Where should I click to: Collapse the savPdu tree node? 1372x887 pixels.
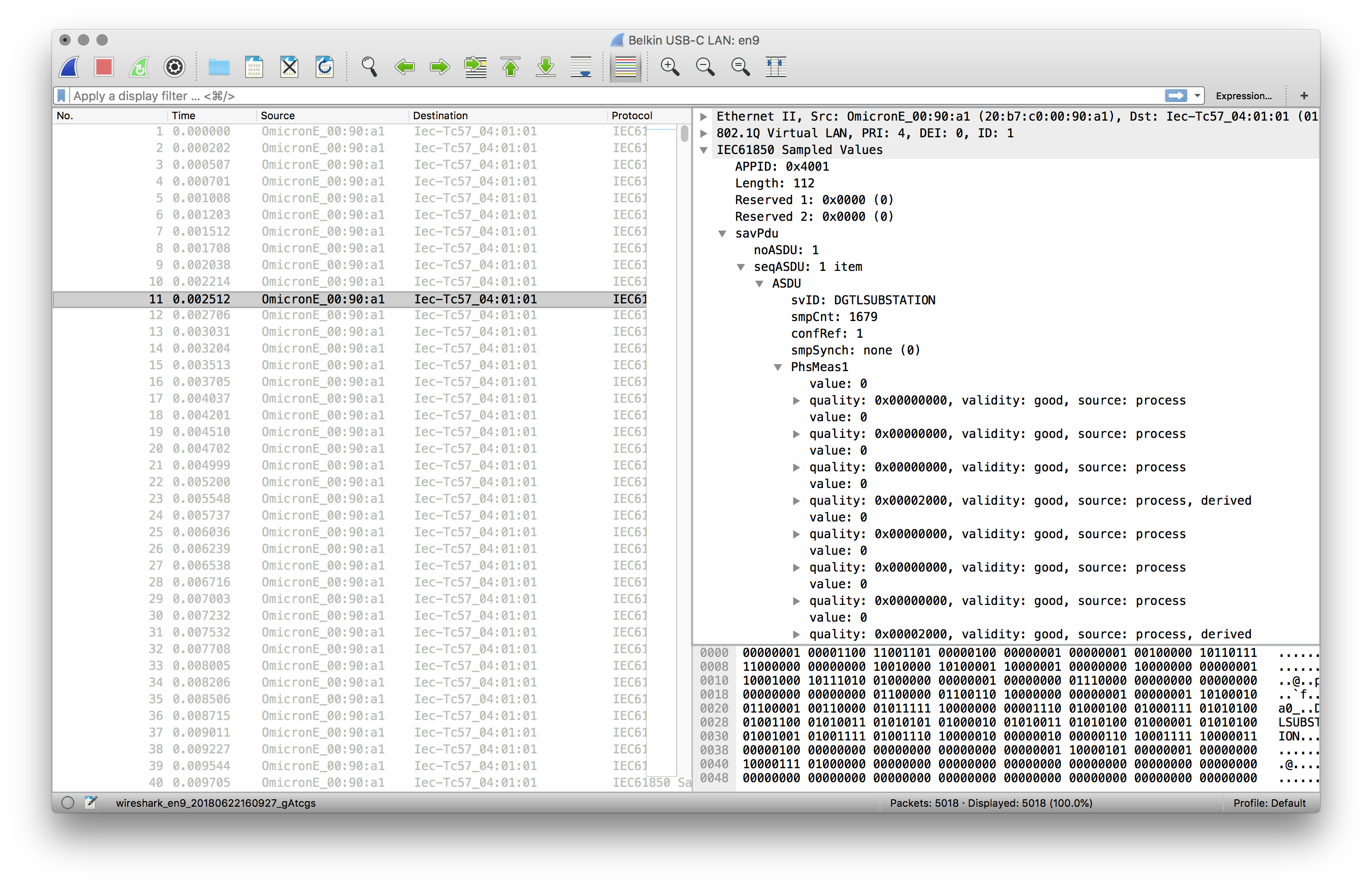(x=722, y=234)
